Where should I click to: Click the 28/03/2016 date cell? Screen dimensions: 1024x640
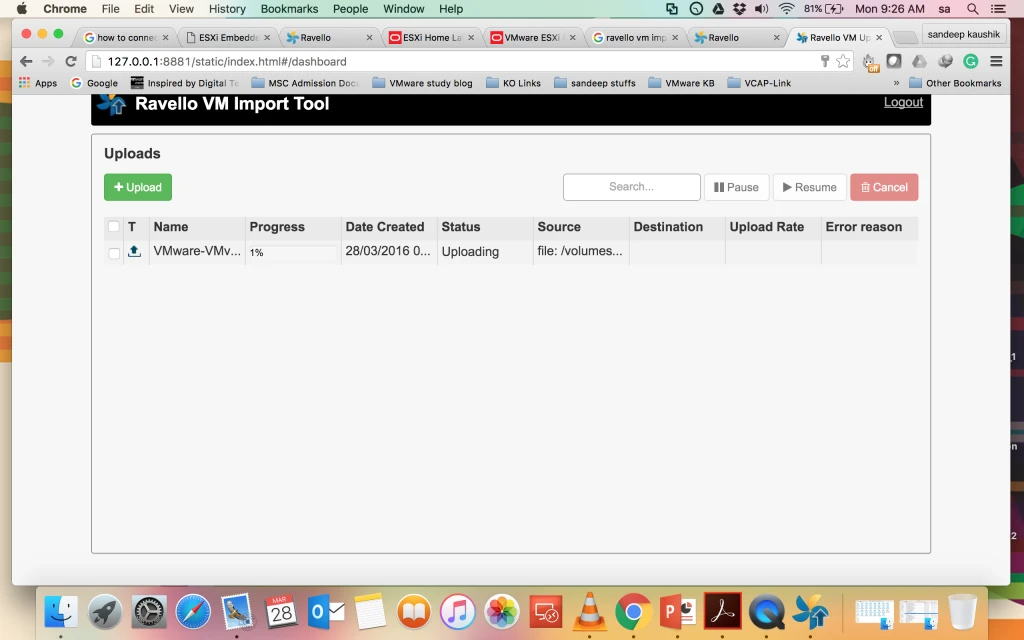pyautogui.click(x=388, y=251)
